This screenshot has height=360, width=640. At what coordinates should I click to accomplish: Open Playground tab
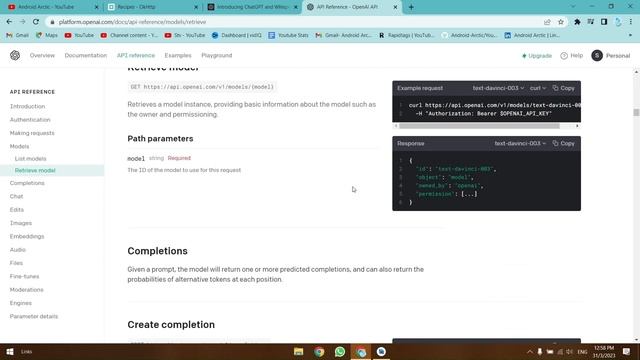point(217,56)
